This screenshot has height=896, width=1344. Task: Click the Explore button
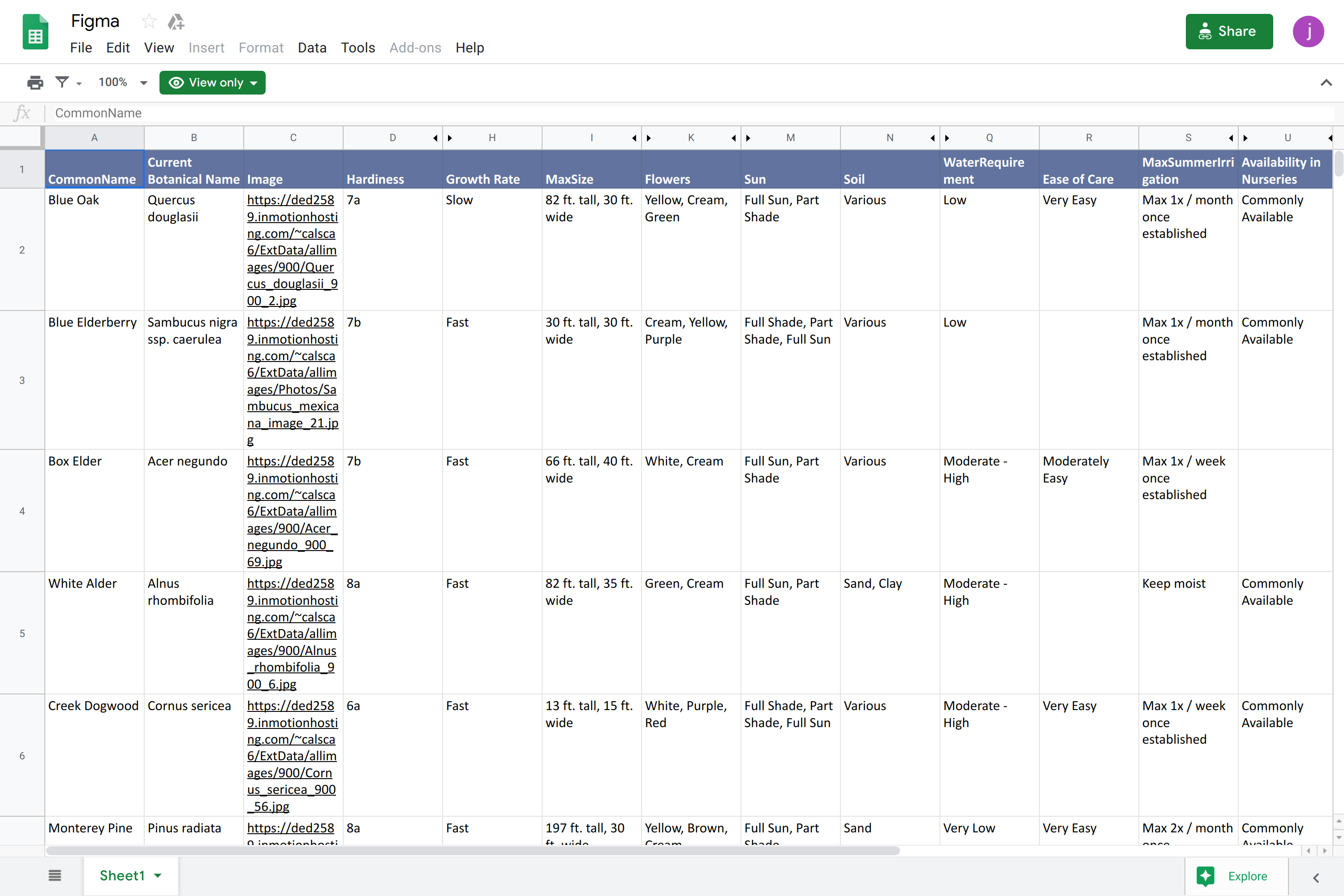pyautogui.click(x=1236, y=876)
